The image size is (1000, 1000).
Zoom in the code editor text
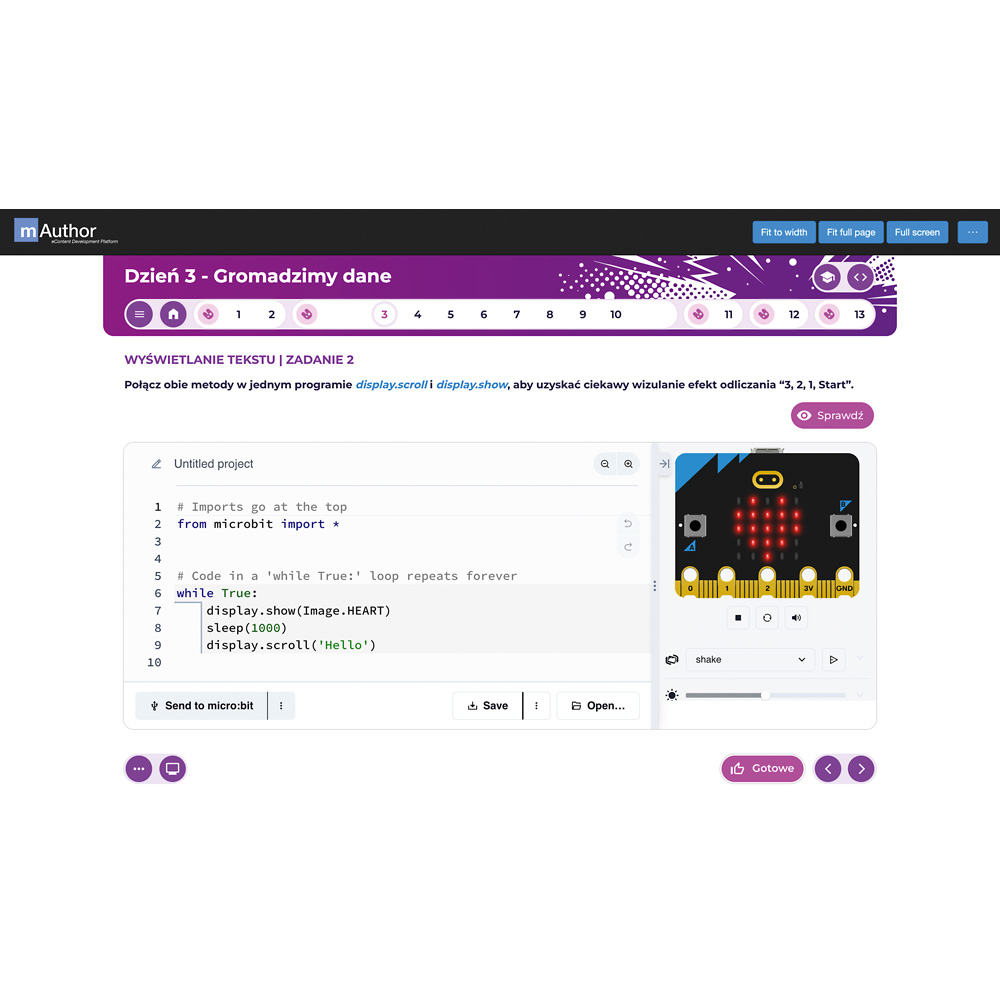(628, 464)
